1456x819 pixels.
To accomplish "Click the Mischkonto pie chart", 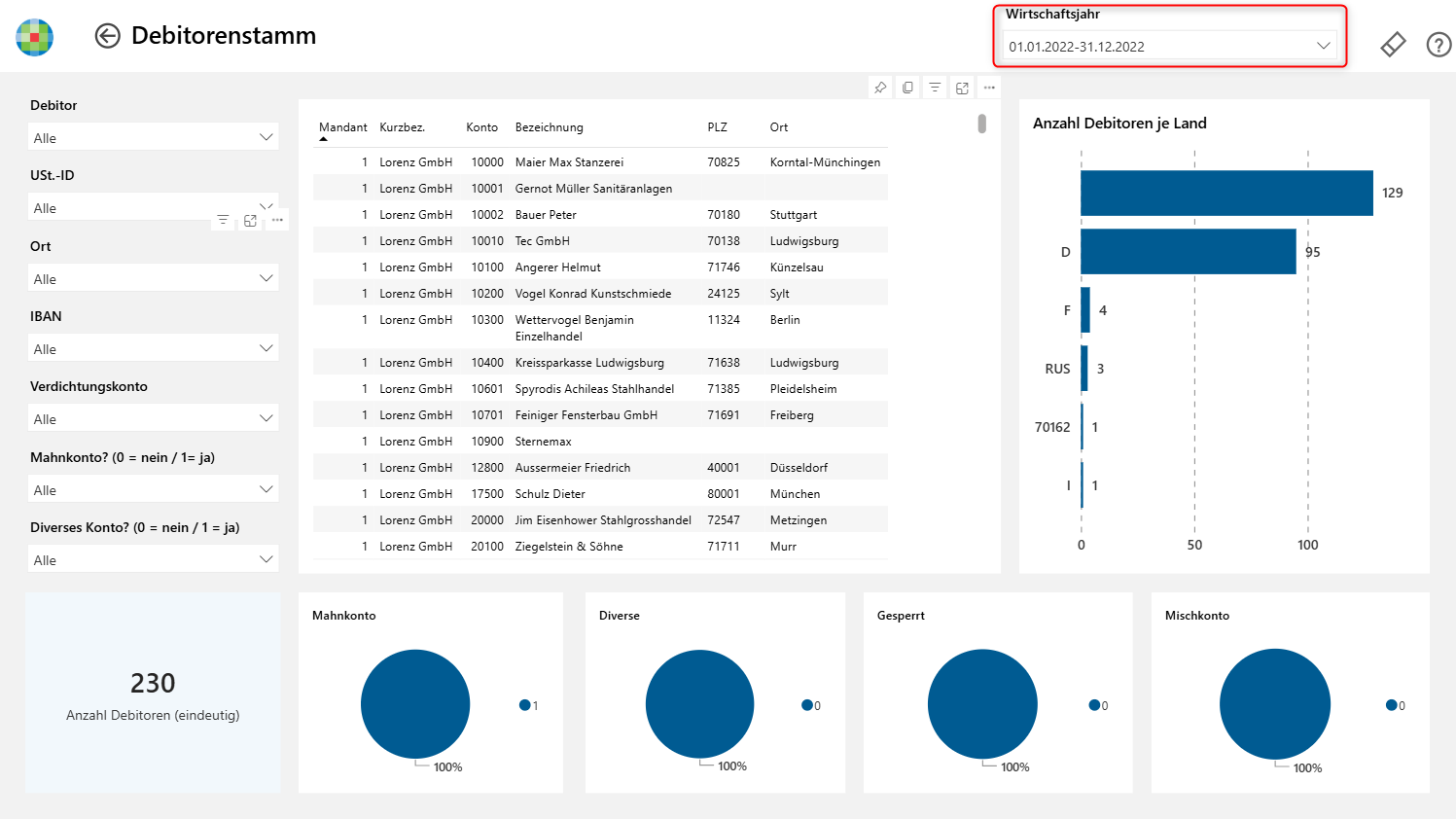I will point(1275,704).
